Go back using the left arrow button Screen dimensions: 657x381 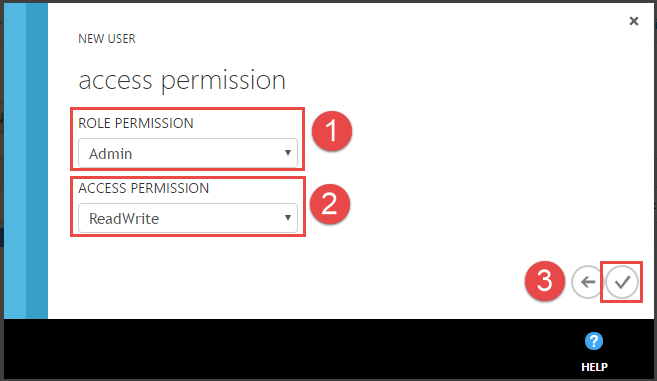(x=587, y=282)
